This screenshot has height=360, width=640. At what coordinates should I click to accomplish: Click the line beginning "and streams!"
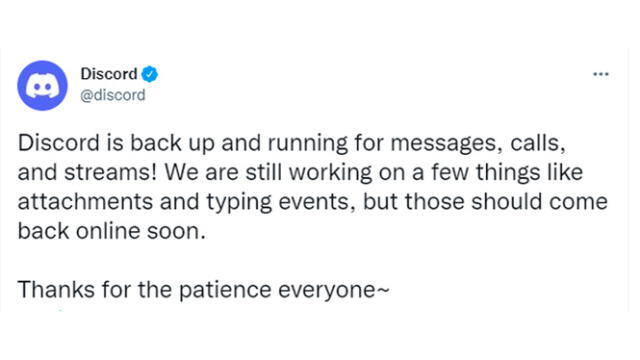pyautogui.click(x=300, y=172)
